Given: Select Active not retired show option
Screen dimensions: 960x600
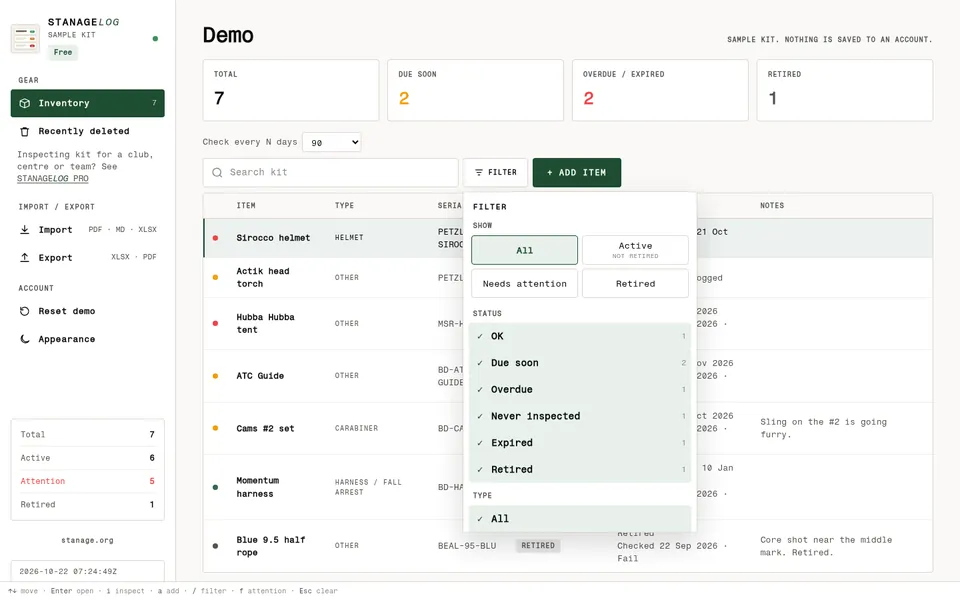Looking at the screenshot, I should point(635,250).
